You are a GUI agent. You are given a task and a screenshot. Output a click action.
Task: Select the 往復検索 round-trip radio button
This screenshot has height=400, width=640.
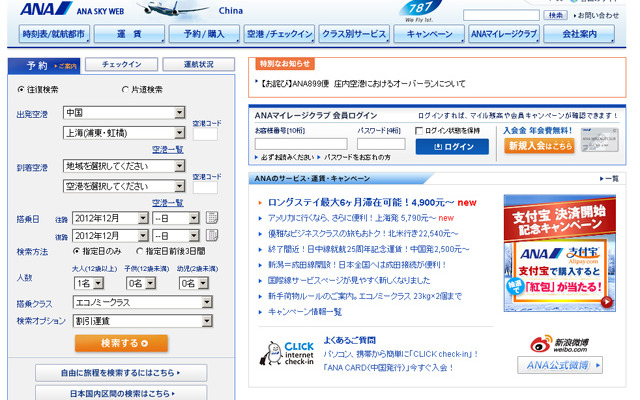21,89
